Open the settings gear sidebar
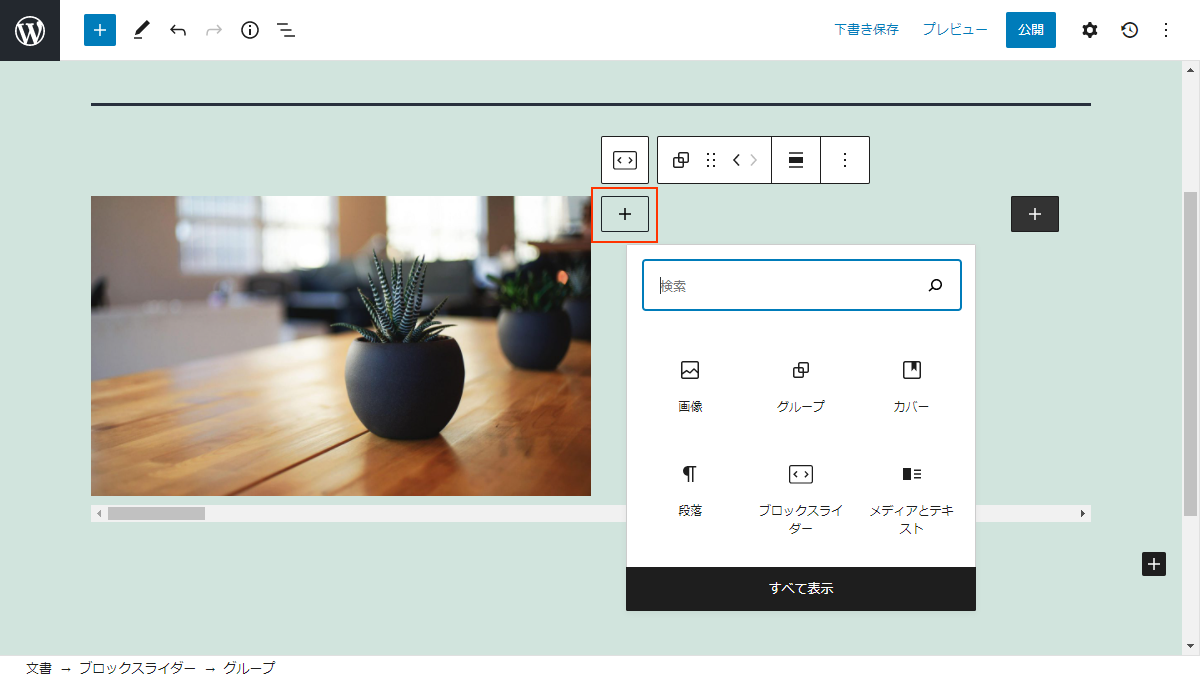The image size is (1200, 680). point(1090,30)
